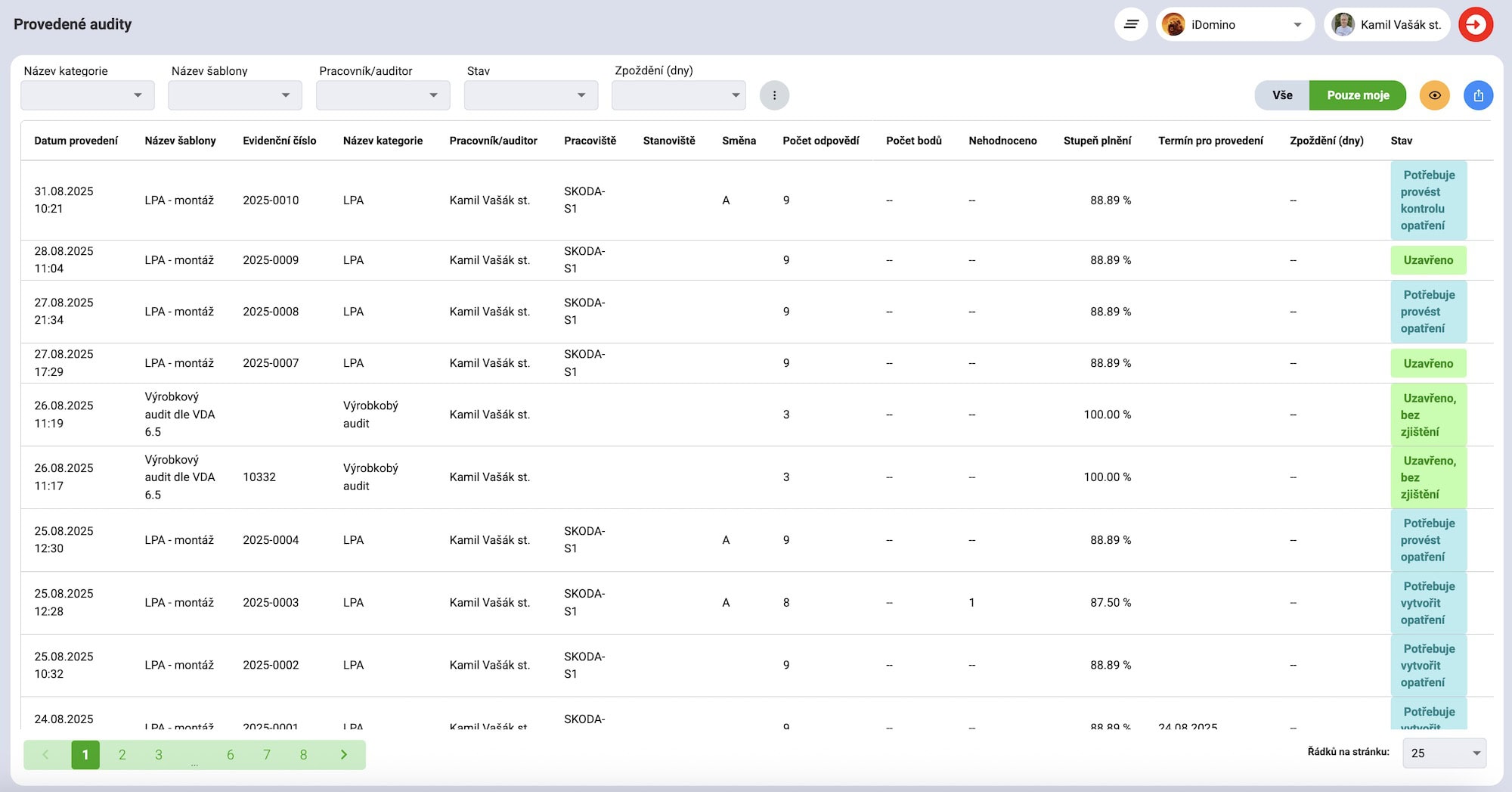Click the previous page arrow
This screenshot has height=792, width=1512.
[x=45, y=754]
